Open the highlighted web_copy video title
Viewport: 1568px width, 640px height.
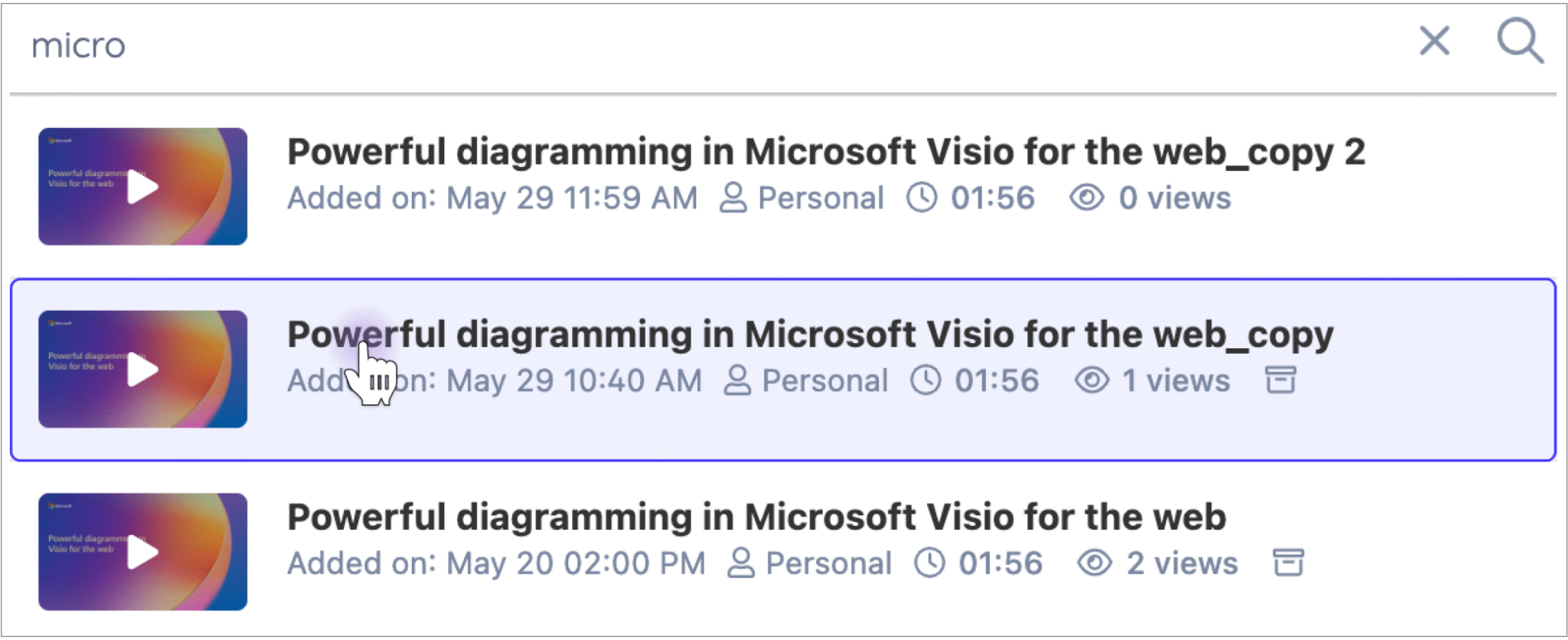(x=810, y=335)
